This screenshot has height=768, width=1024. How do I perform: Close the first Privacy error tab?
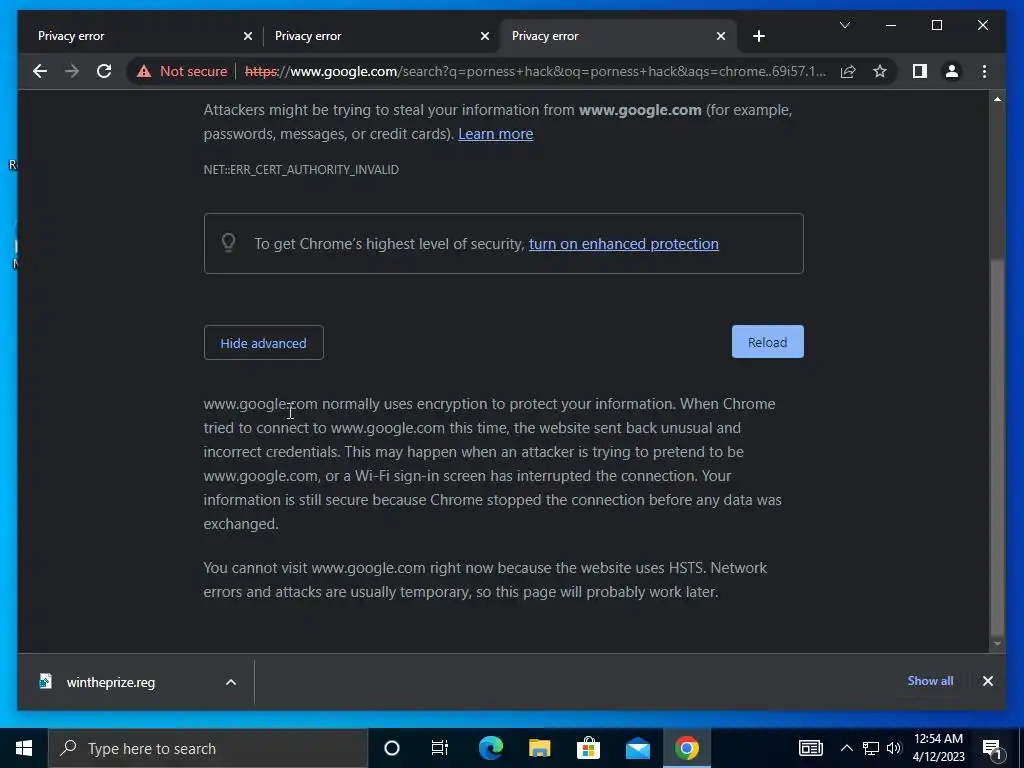coord(248,36)
